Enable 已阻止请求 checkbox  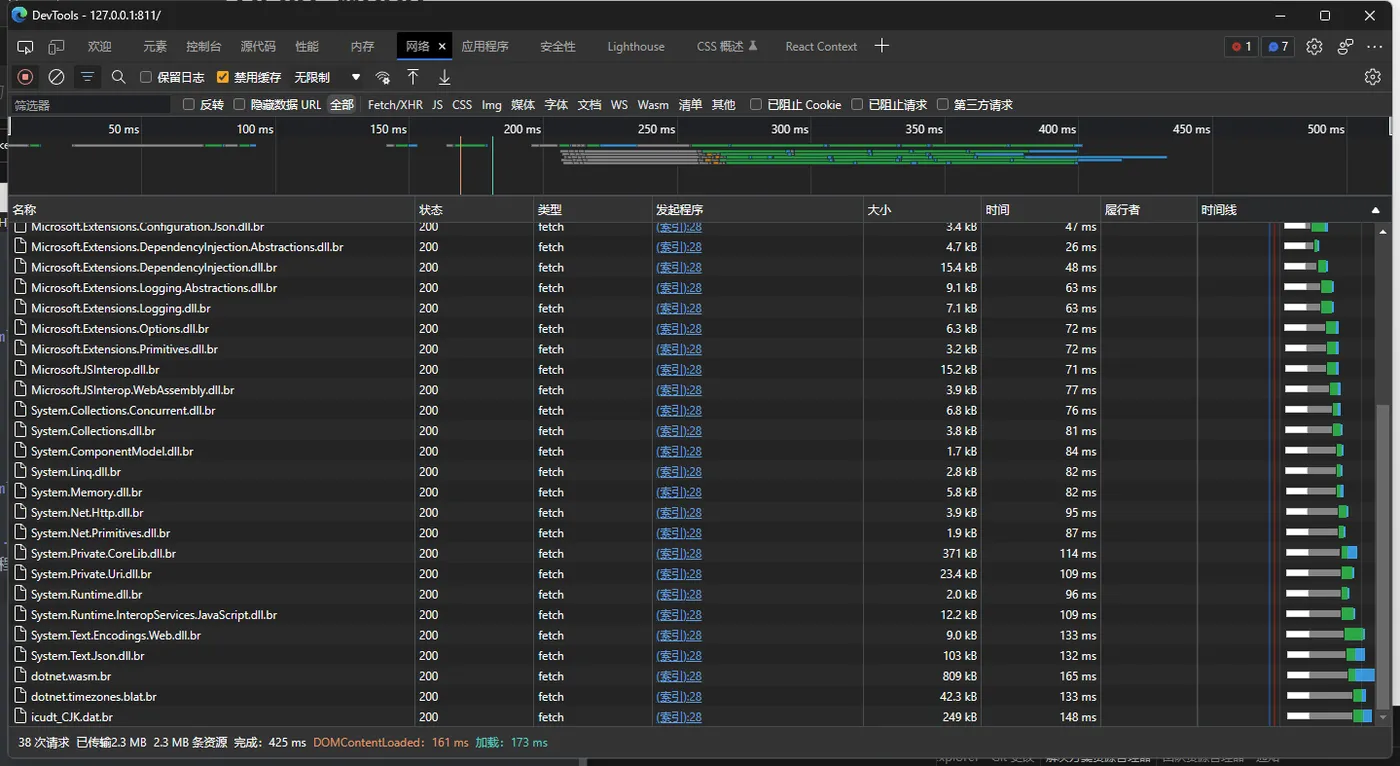pyautogui.click(x=857, y=104)
